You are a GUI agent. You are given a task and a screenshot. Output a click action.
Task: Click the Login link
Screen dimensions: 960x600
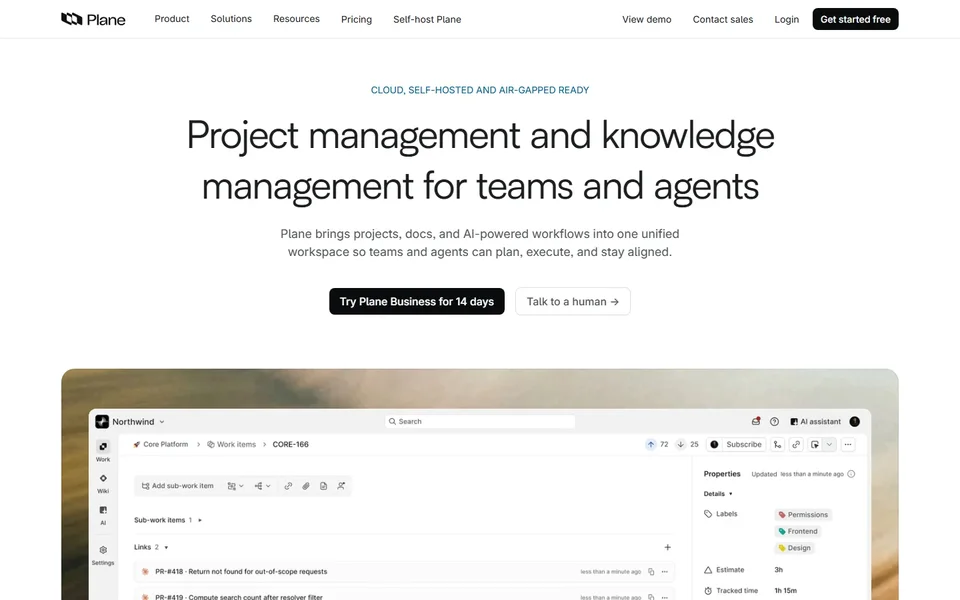(x=786, y=20)
